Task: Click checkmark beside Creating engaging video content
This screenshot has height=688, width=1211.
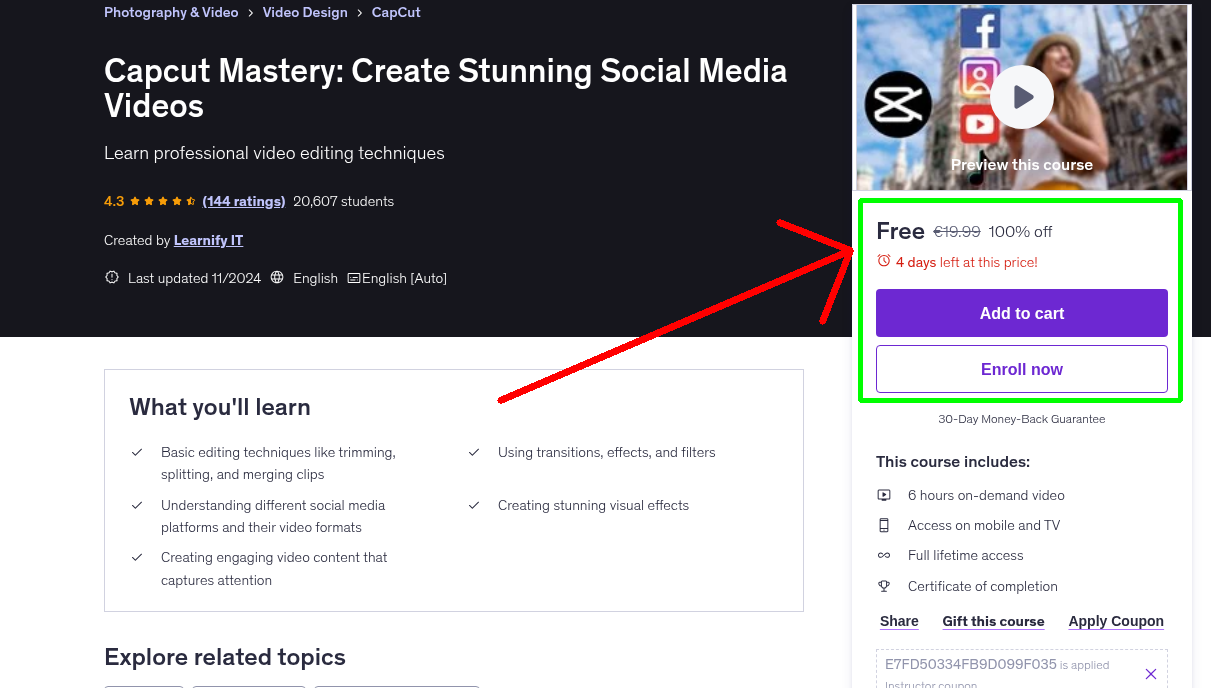Action: [x=137, y=557]
